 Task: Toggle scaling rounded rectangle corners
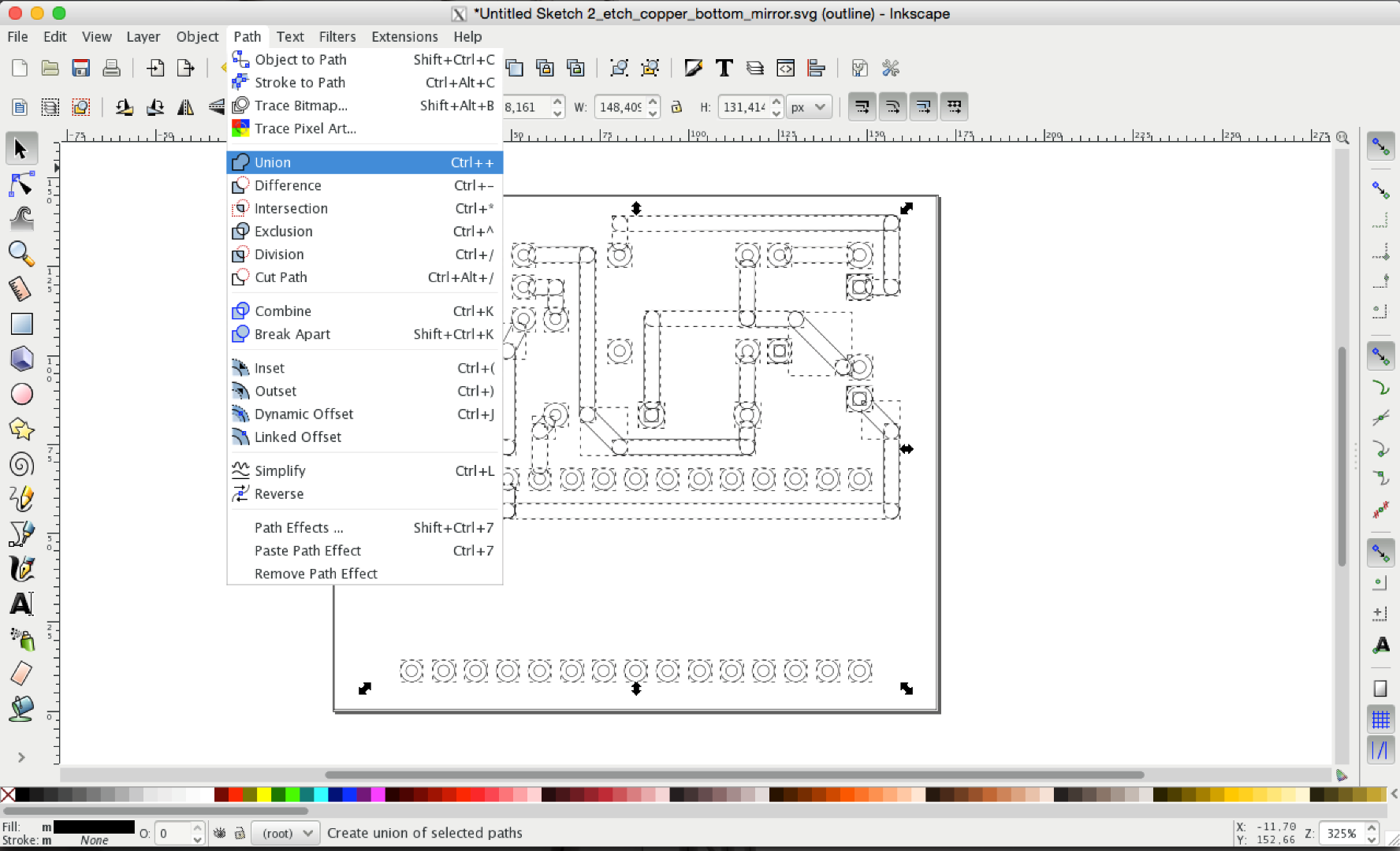tap(892, 106)
